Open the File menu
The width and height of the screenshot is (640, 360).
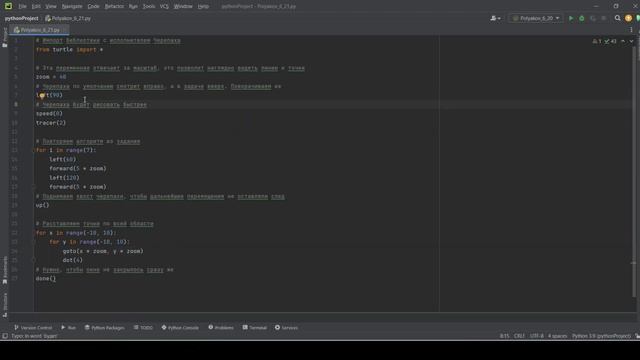(x=22, y=6)
